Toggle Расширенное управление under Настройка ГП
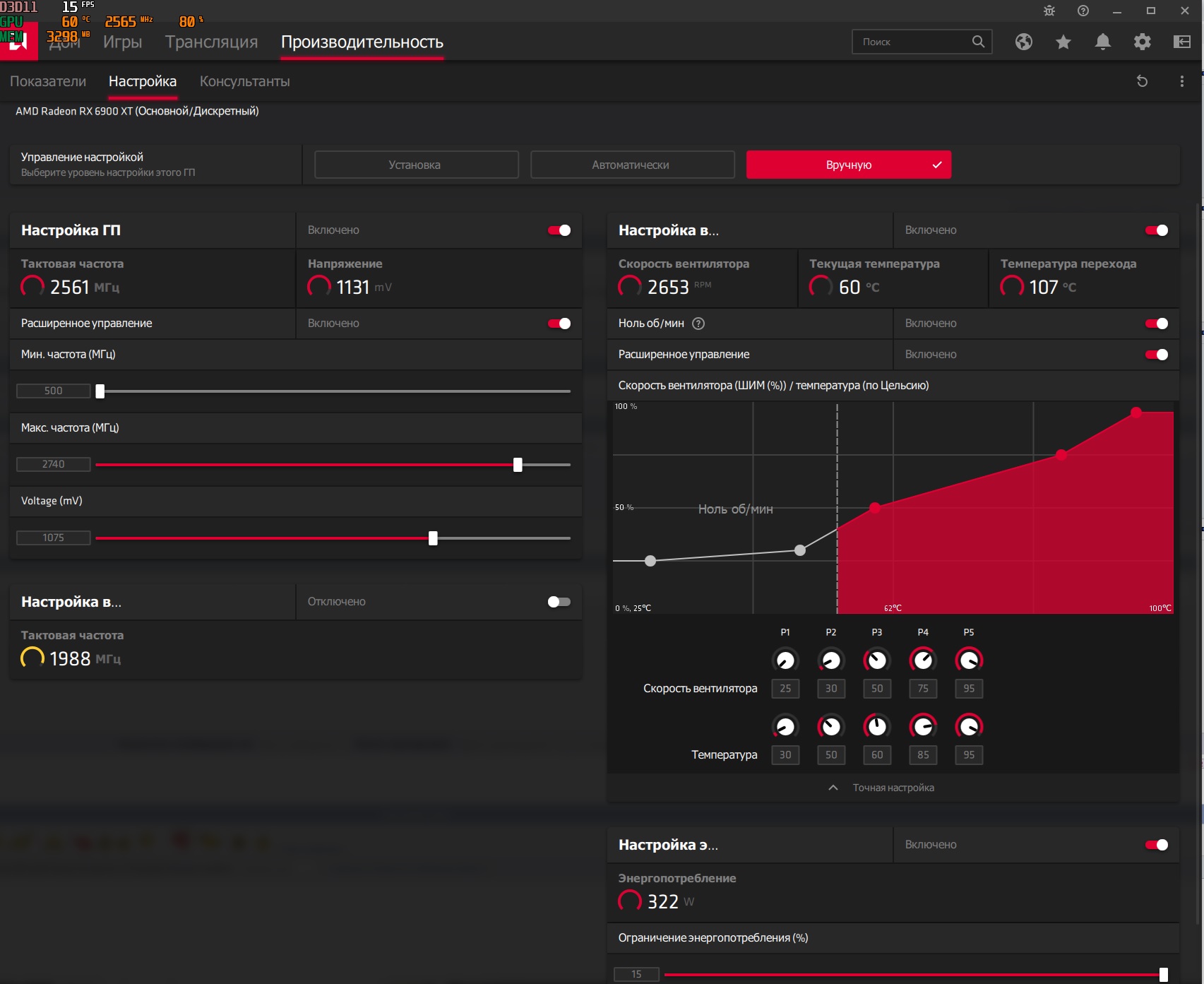This screenshot has width=1204, height=984. 559,324
